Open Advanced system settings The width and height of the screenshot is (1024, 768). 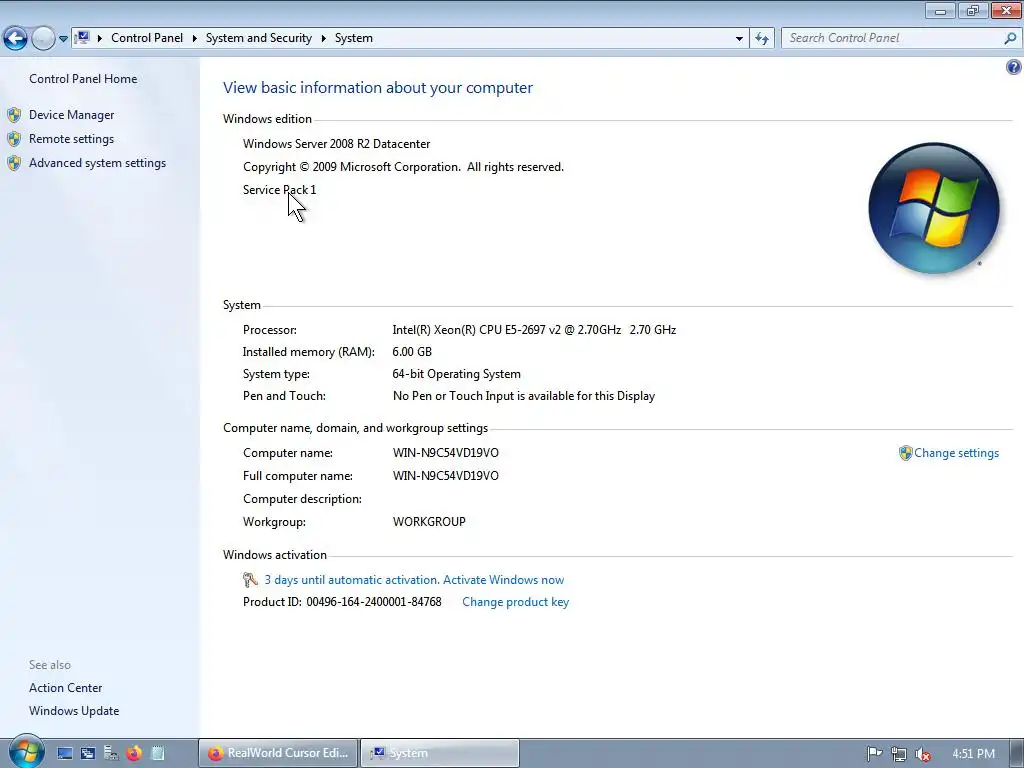(97, 163)
